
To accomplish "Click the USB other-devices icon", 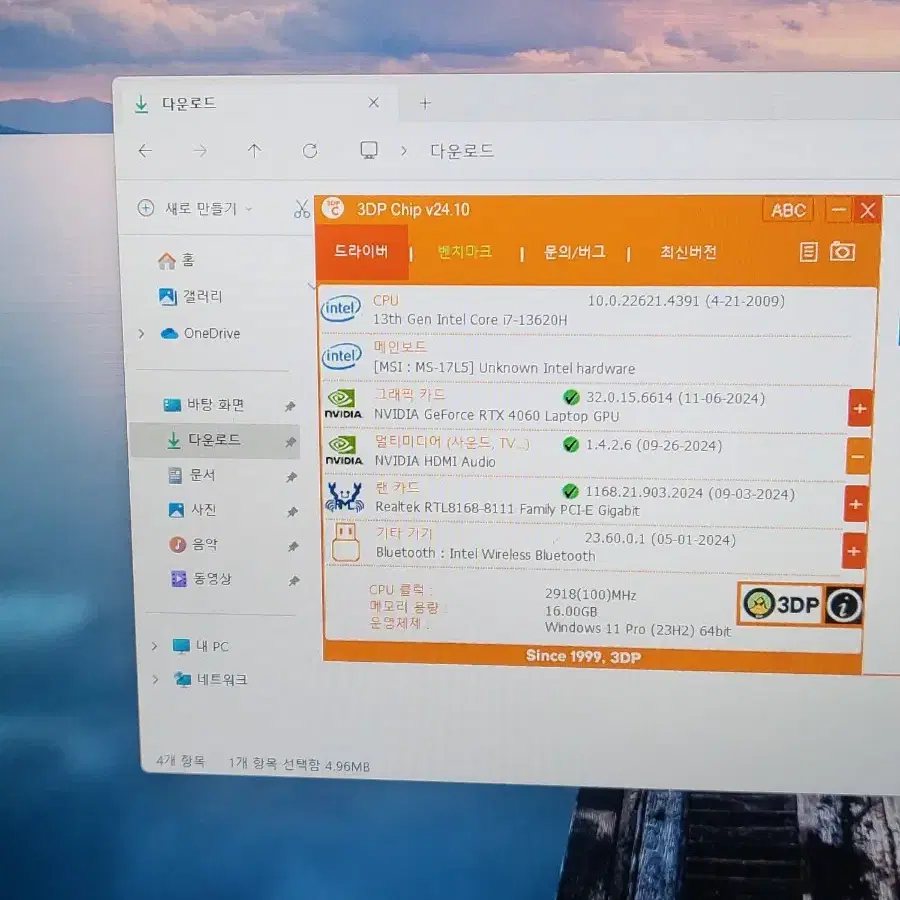I will [346, 542].
